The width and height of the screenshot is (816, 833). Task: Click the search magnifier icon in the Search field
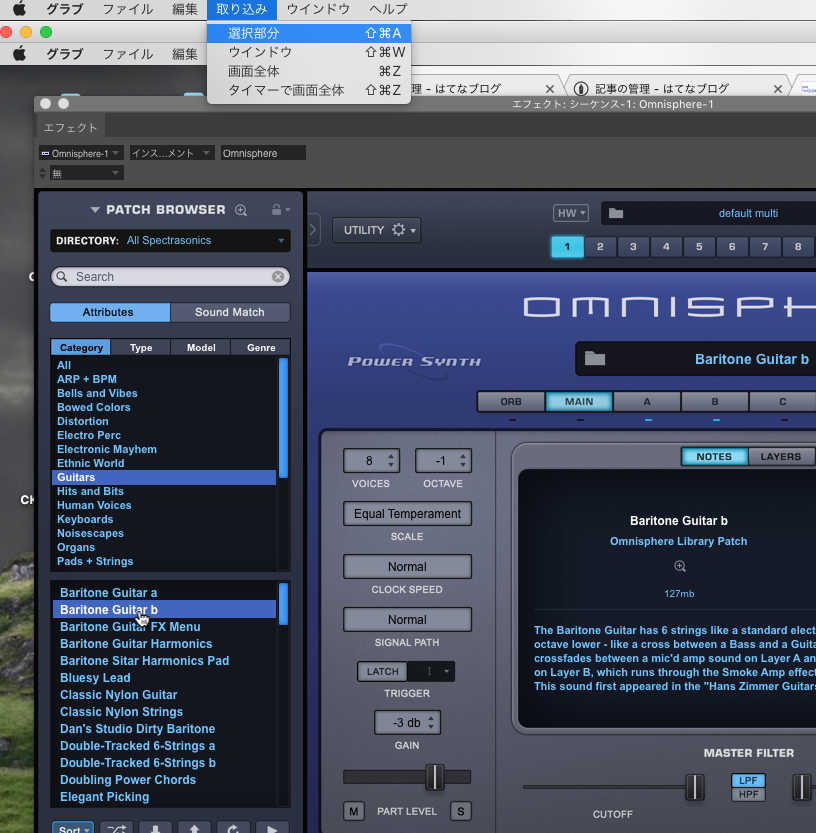[62, 276]
